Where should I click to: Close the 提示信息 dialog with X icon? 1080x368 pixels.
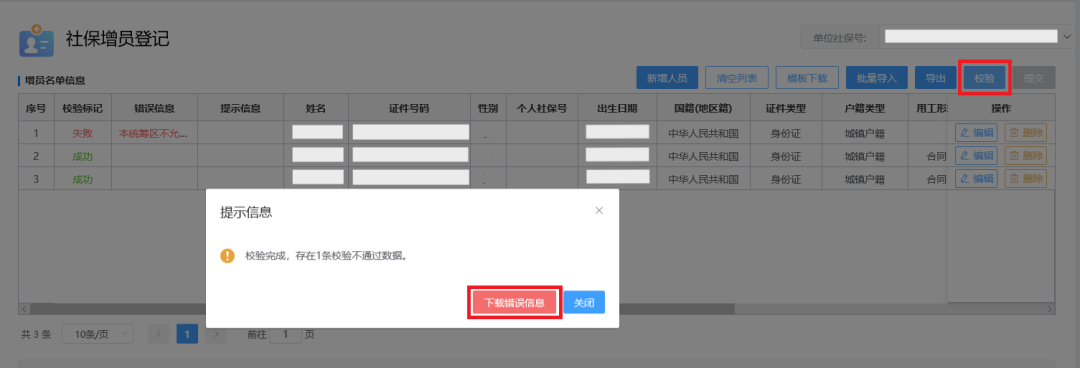pos(599,211)
